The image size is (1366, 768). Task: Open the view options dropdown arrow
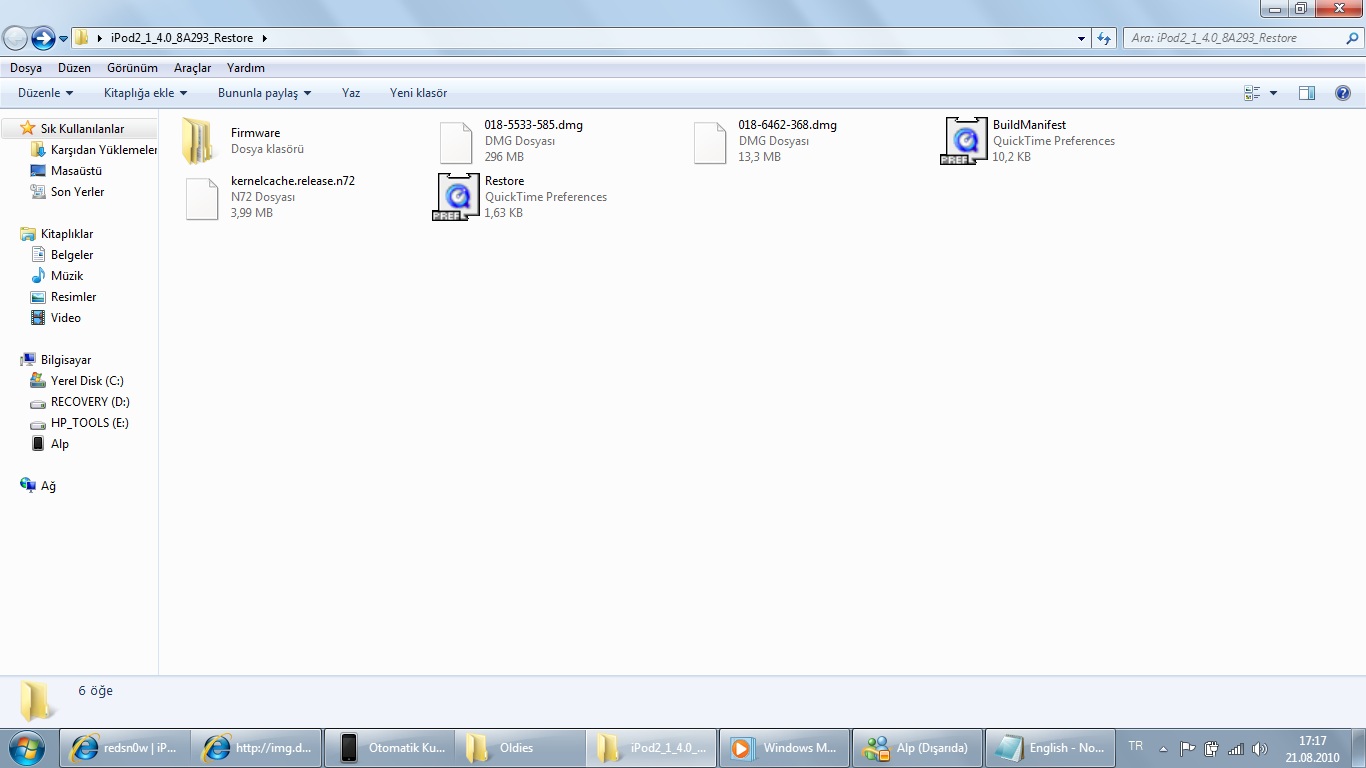click(x=1273, y=93)
